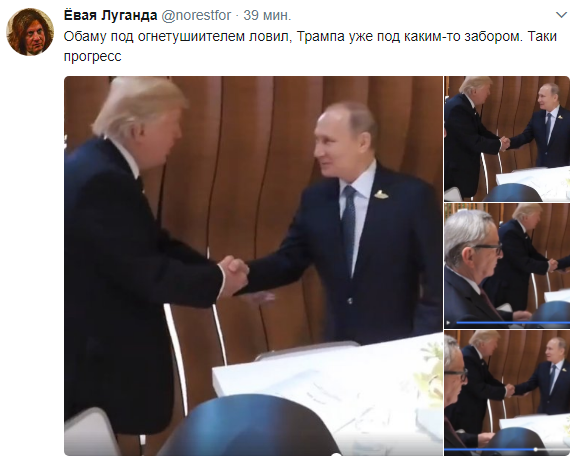The image size is (581, 464).
Task: Click the unplayed white end of the bottom progress bar
Action: [554, 450]
